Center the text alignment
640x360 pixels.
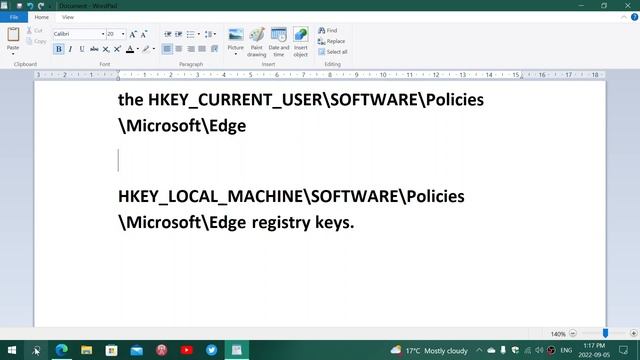coord(179,49)
